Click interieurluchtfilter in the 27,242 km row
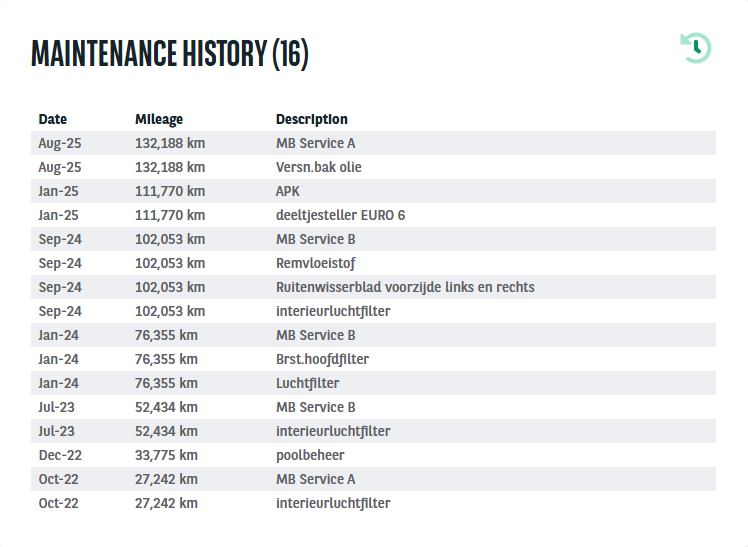This screenshot has height=547, width=748. point(333,503)
